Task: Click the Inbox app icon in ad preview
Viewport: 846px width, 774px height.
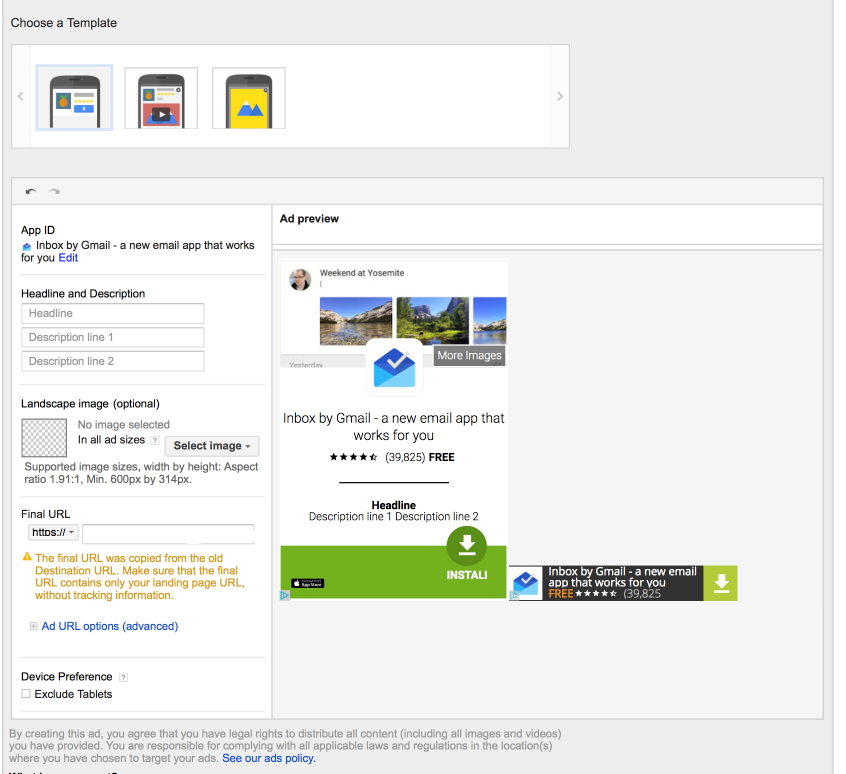Action: [x=394, y=367]
